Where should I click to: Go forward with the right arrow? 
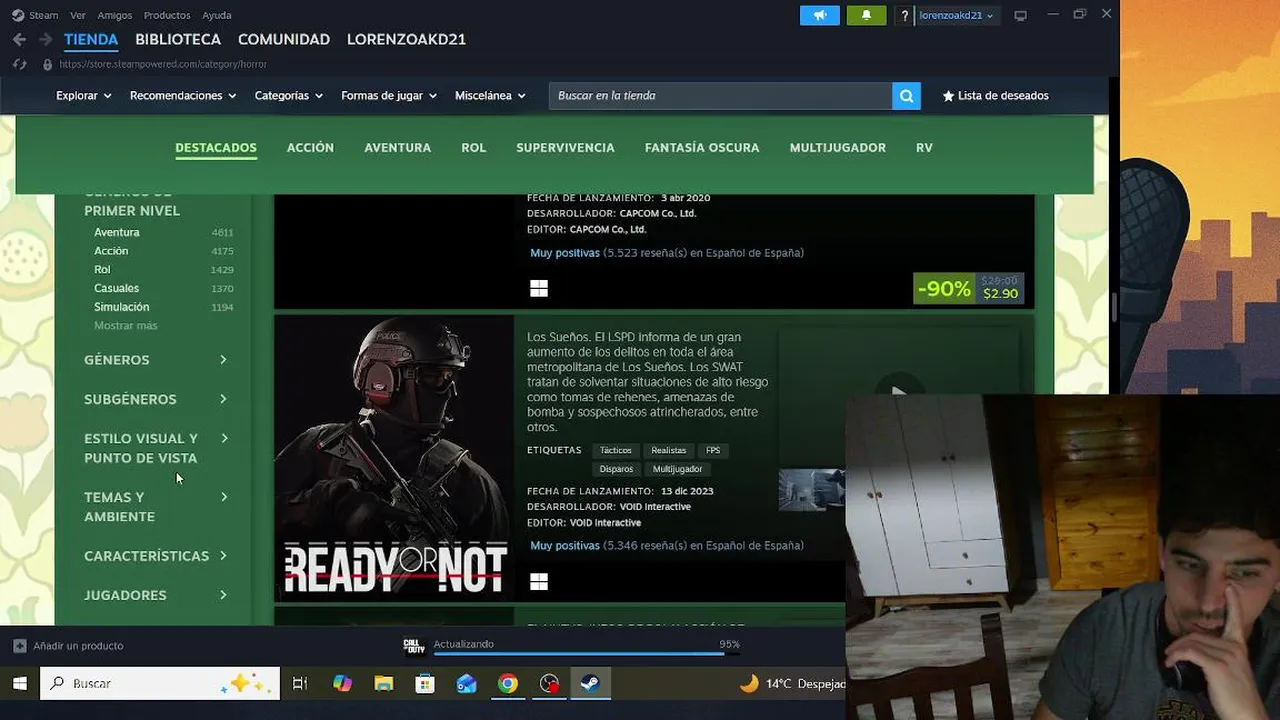pos(45,39)
